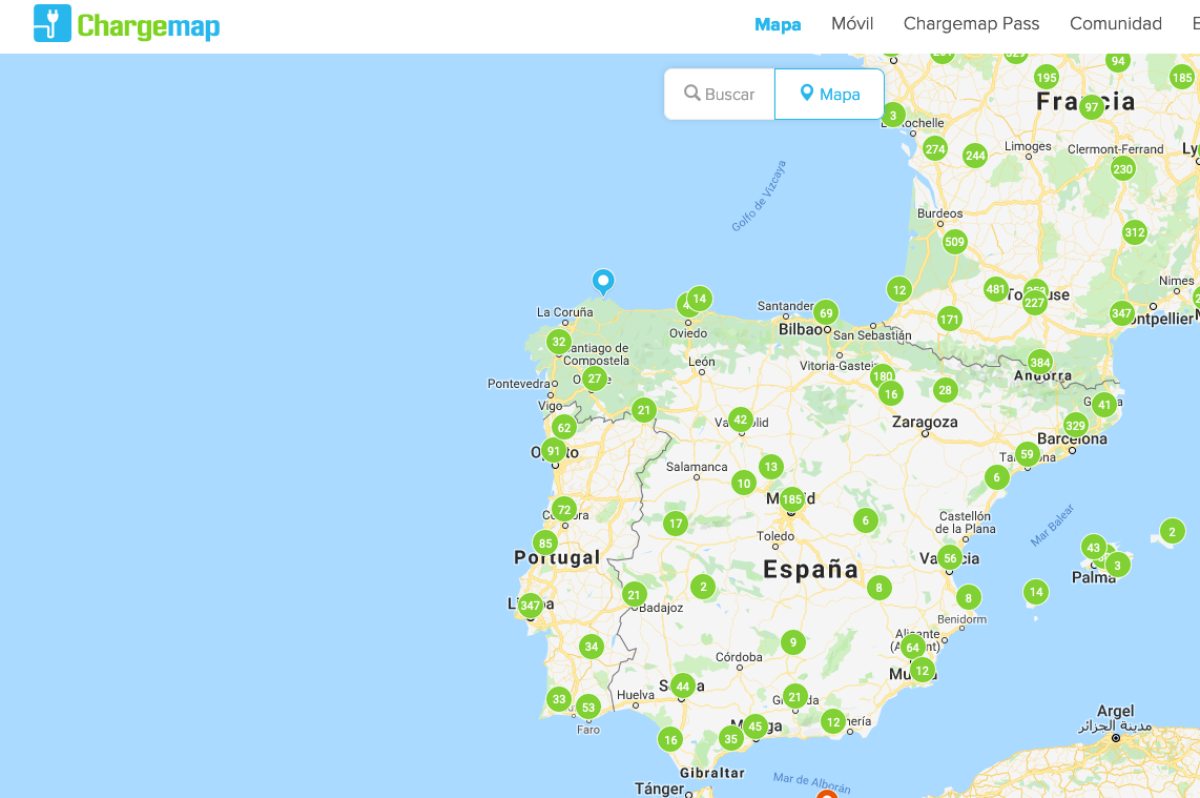This screenshot has width=1200, height=798.
Task: Click the blue location pin near La Coruña
Action: (602, 281)
